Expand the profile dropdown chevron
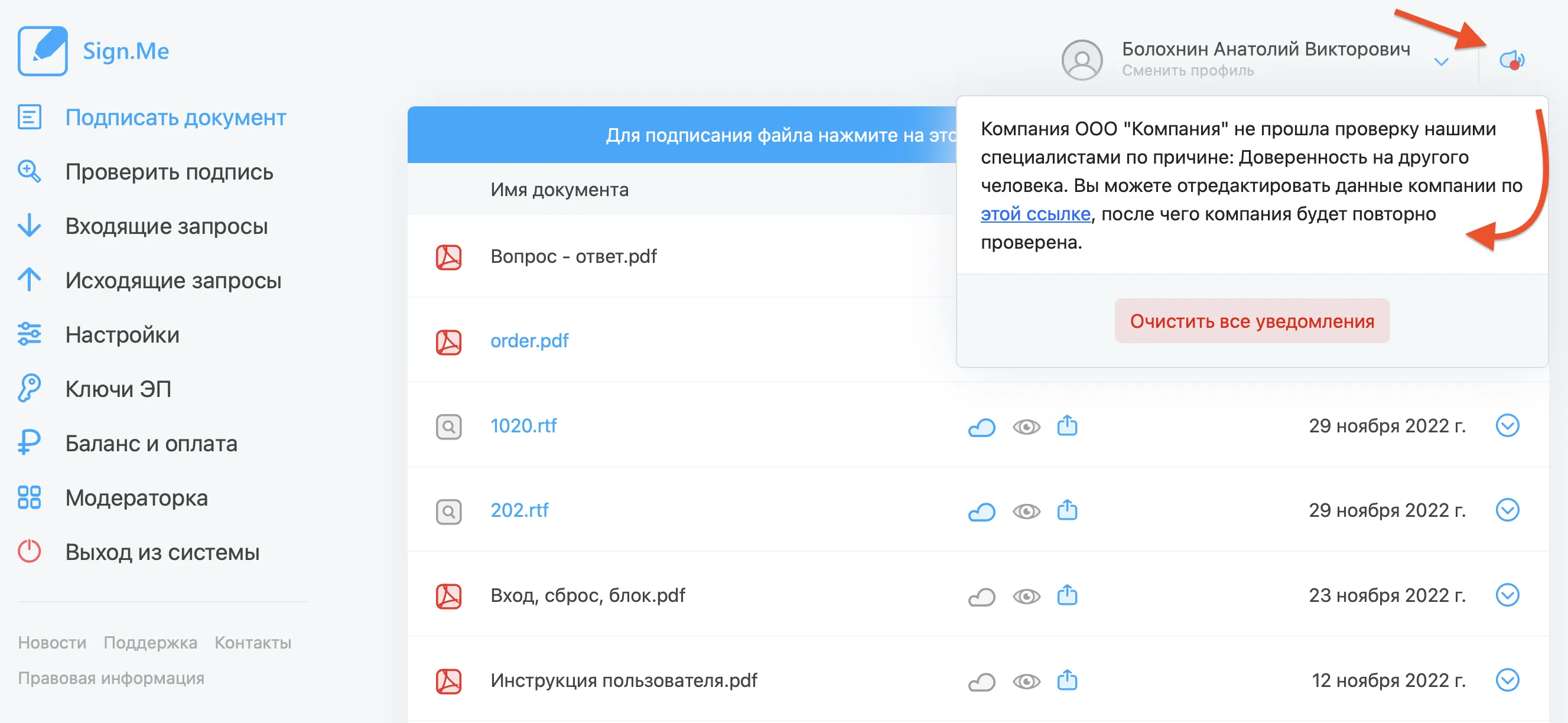The image size is (1568, 723). (x=1441, y=62)
